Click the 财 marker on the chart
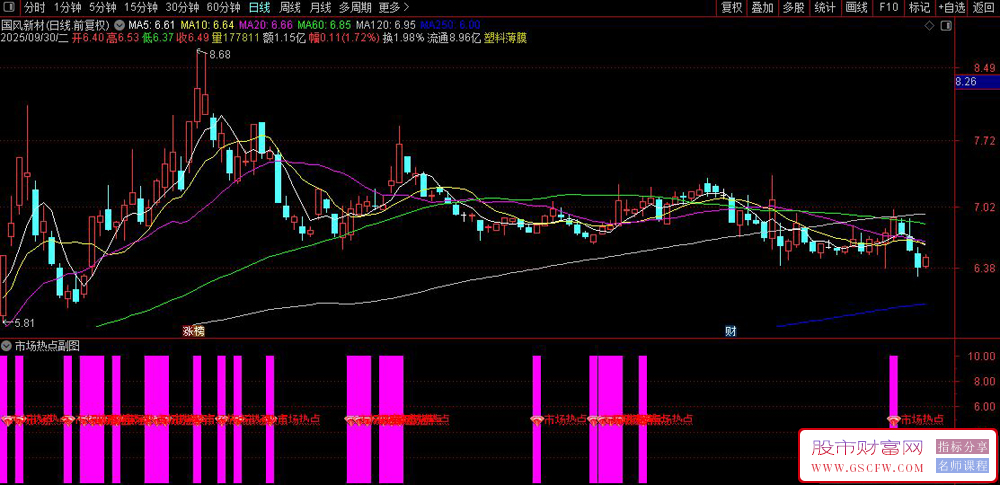Image resolution: width=1000 pixels, height=485 pixels. point(732,331)
